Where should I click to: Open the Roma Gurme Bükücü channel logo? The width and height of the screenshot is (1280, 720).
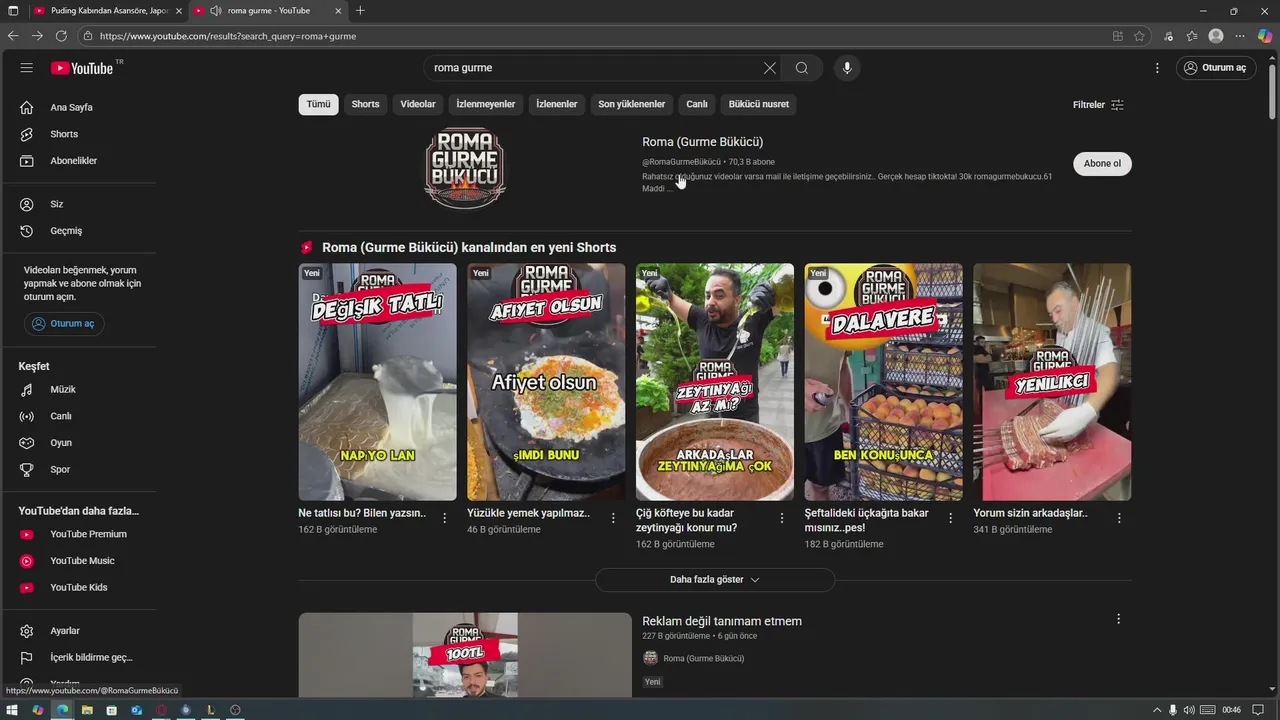(x=465, y=168)
